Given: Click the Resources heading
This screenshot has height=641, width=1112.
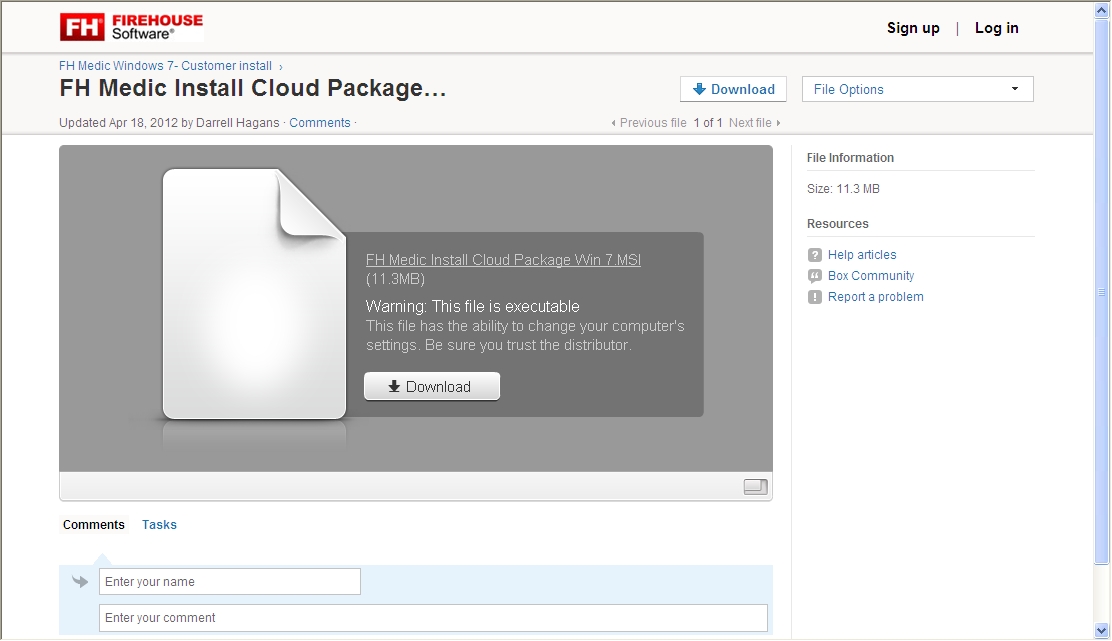Looking at the screenshot, I should [x=838, y=223].
